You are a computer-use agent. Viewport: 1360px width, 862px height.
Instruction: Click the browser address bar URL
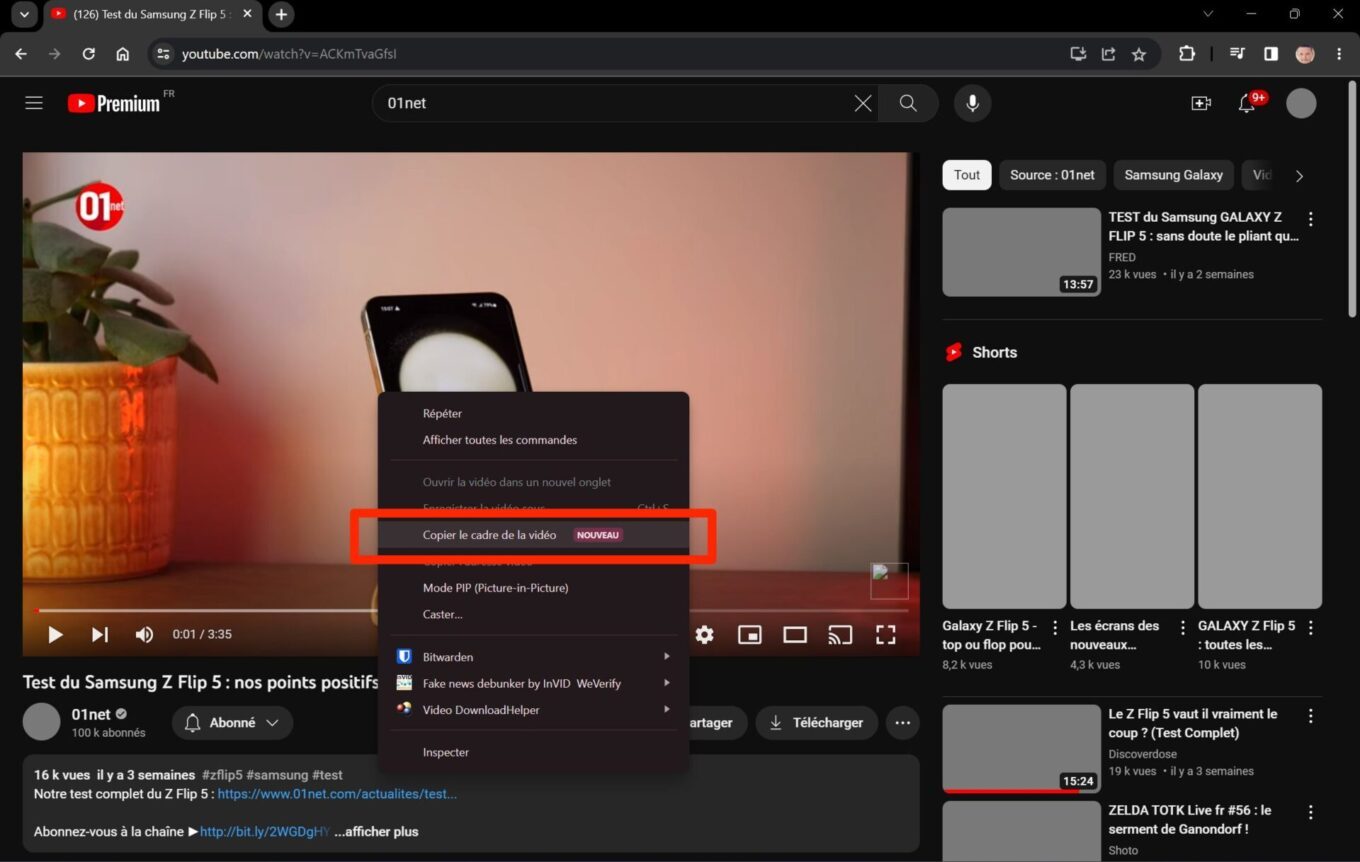(289, 54)
